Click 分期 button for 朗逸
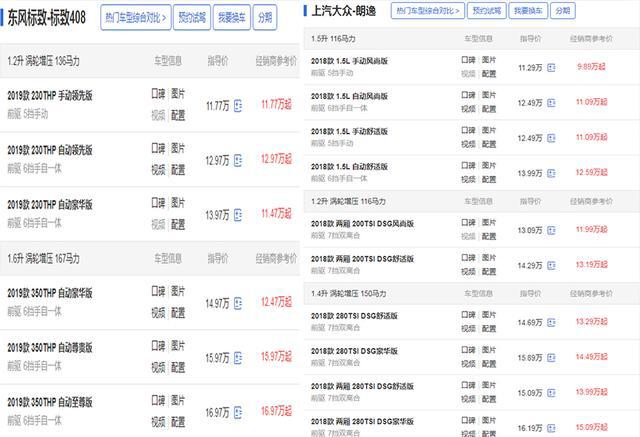This screenshot has height=437, width=640. (x=563, y=11)
